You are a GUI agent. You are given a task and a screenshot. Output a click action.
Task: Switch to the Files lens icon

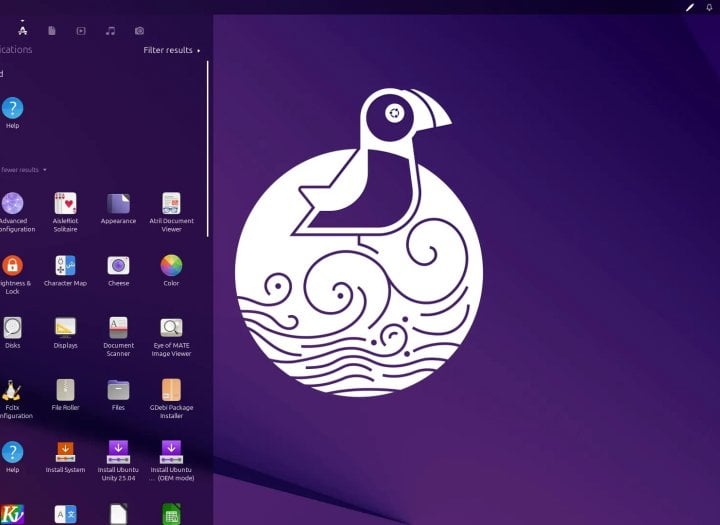point(52,31)
